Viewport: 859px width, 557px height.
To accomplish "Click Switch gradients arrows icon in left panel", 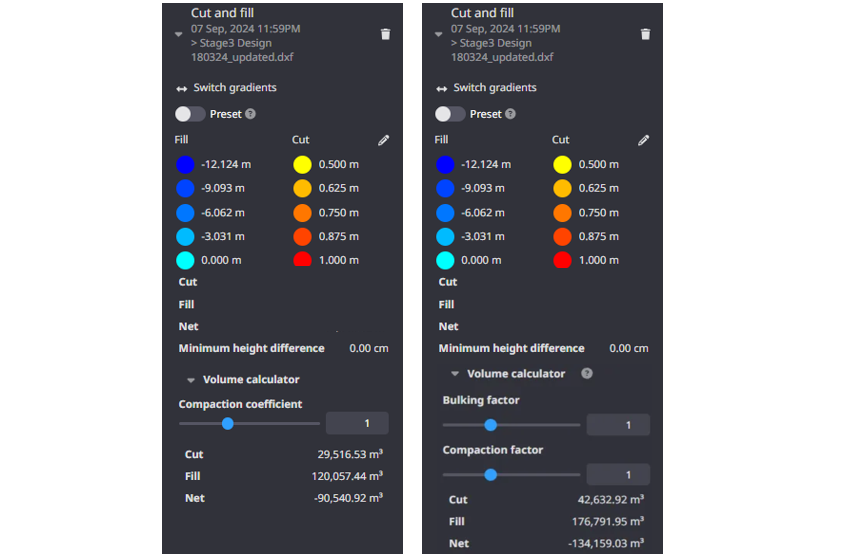I will (181, 88).
